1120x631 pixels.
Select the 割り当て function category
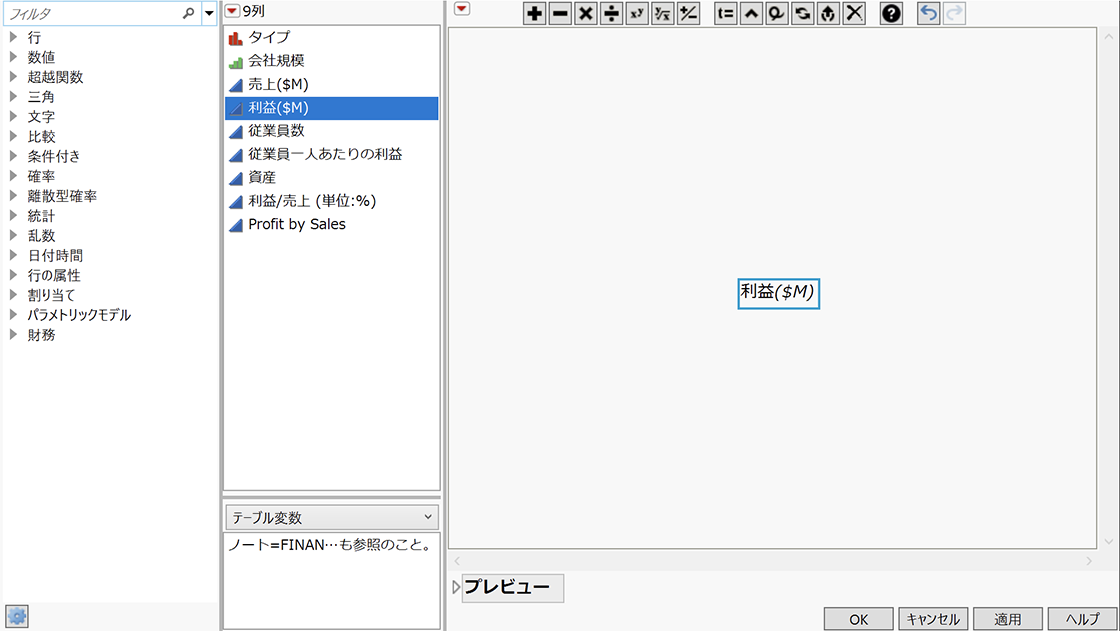(51, 295)
